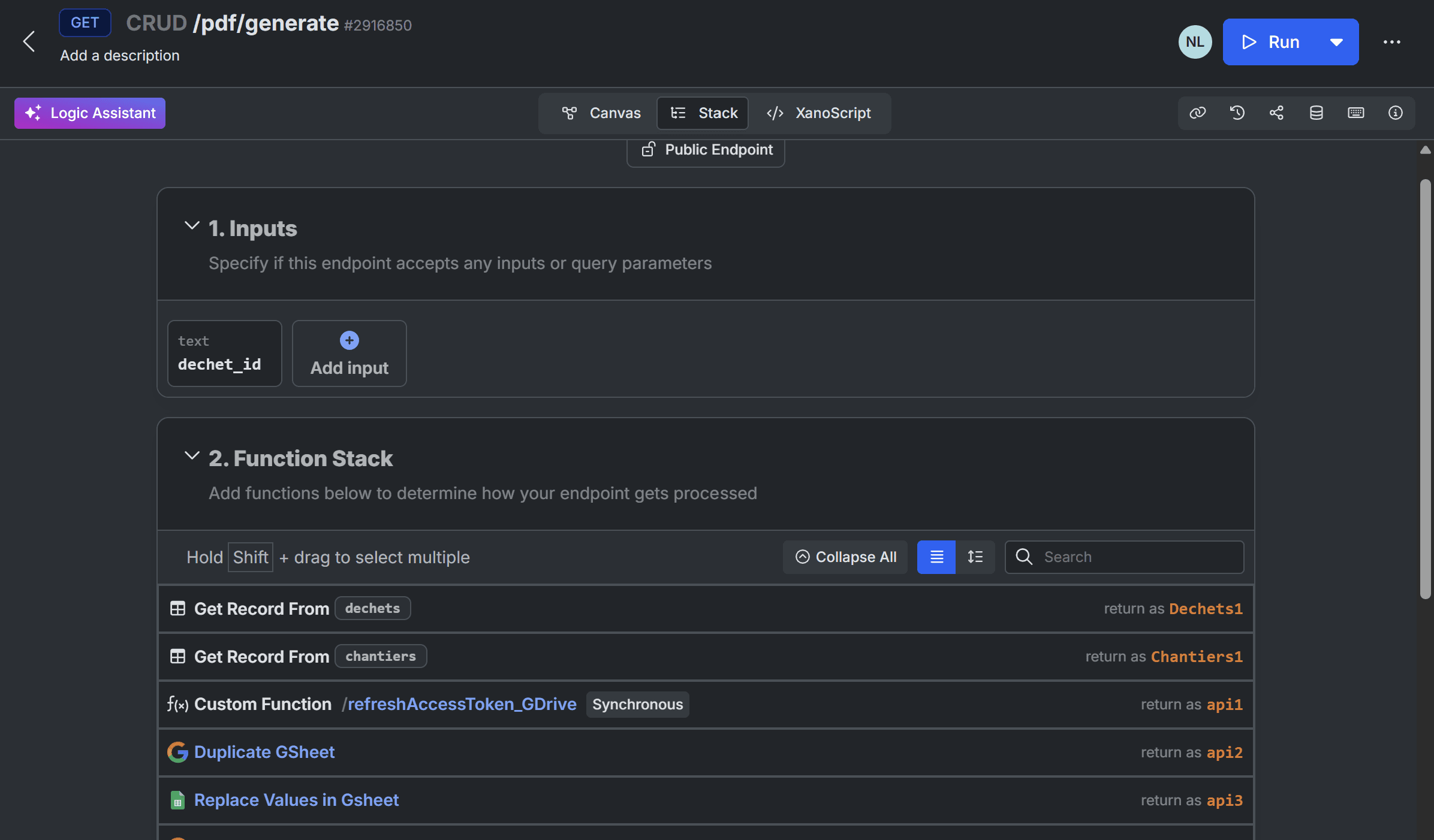Toggle compact list view button
The width and height of the screenshot is (1434, 840).
[936, 557]
